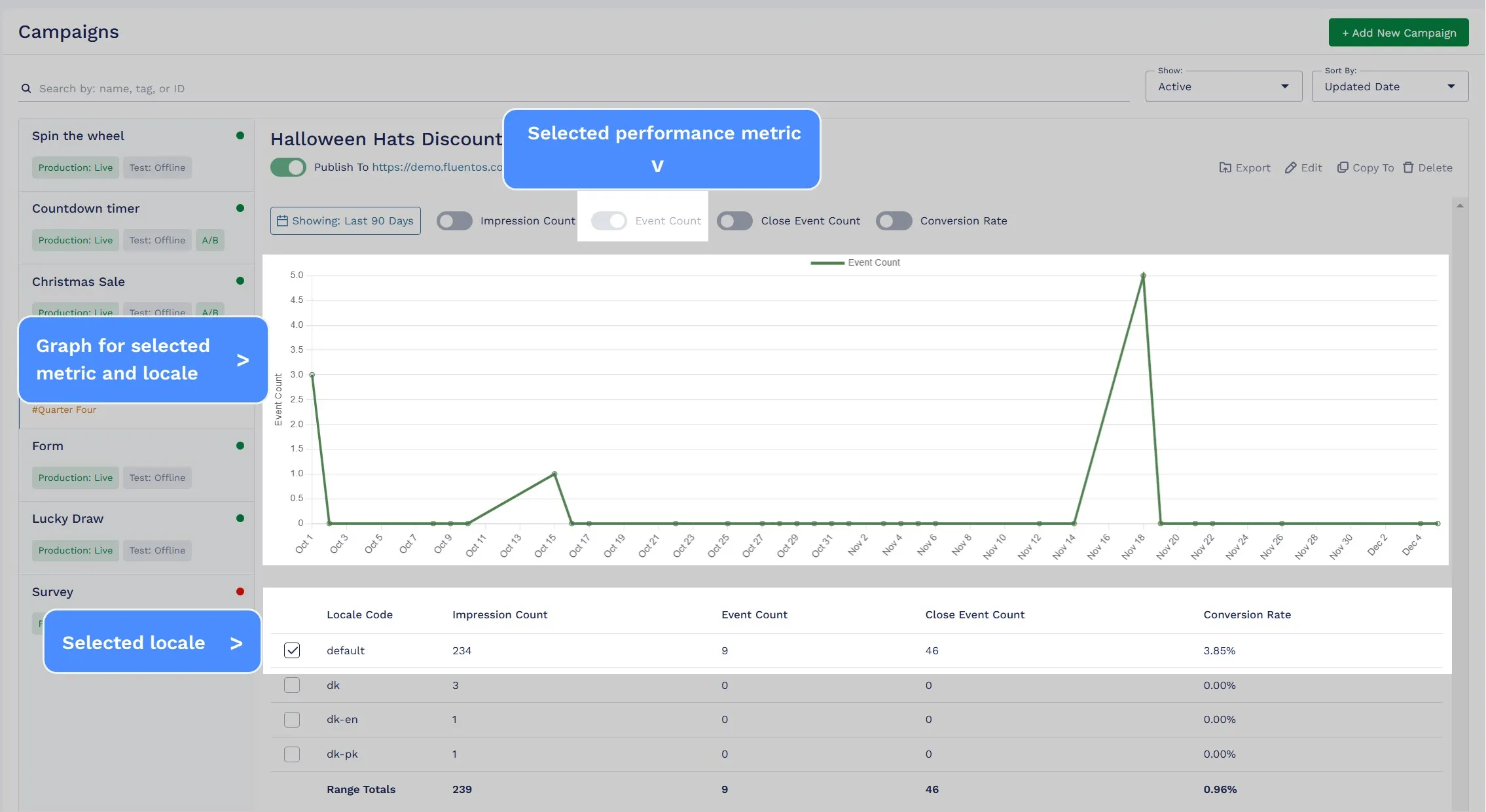Click the 46 close event count for default

(932, 650)
